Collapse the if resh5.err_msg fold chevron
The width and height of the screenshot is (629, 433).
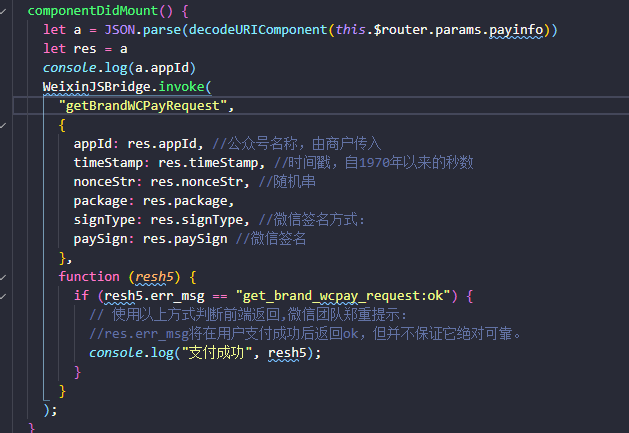[3, 296]
